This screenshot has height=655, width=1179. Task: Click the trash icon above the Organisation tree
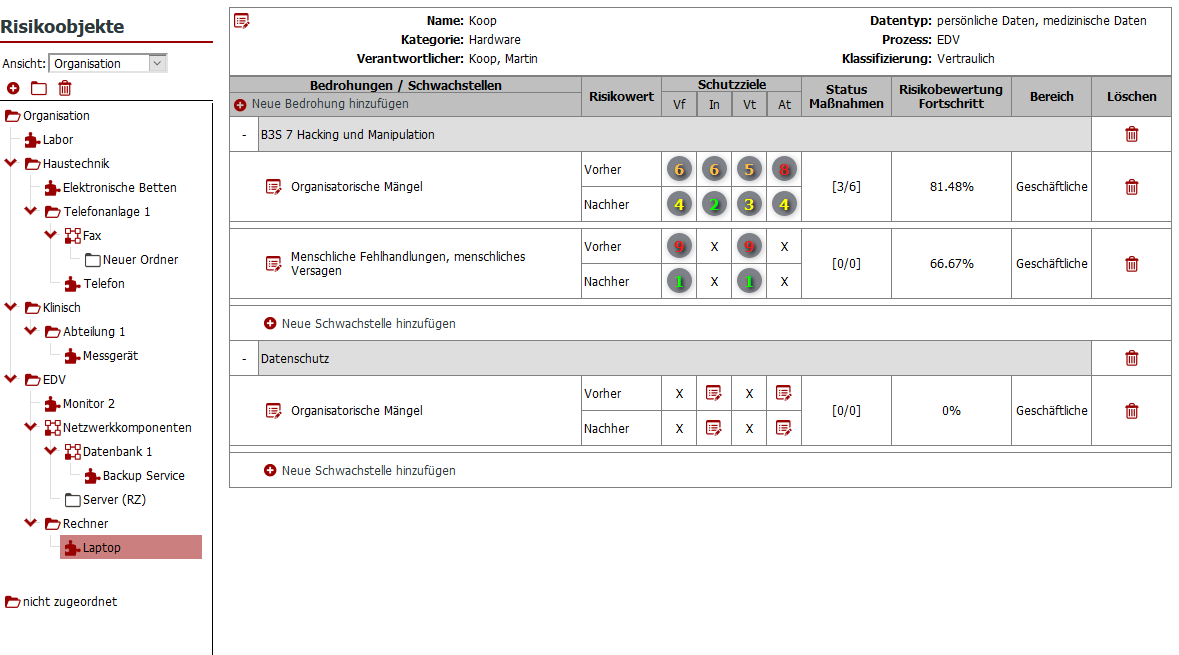[x=63, y=88]
